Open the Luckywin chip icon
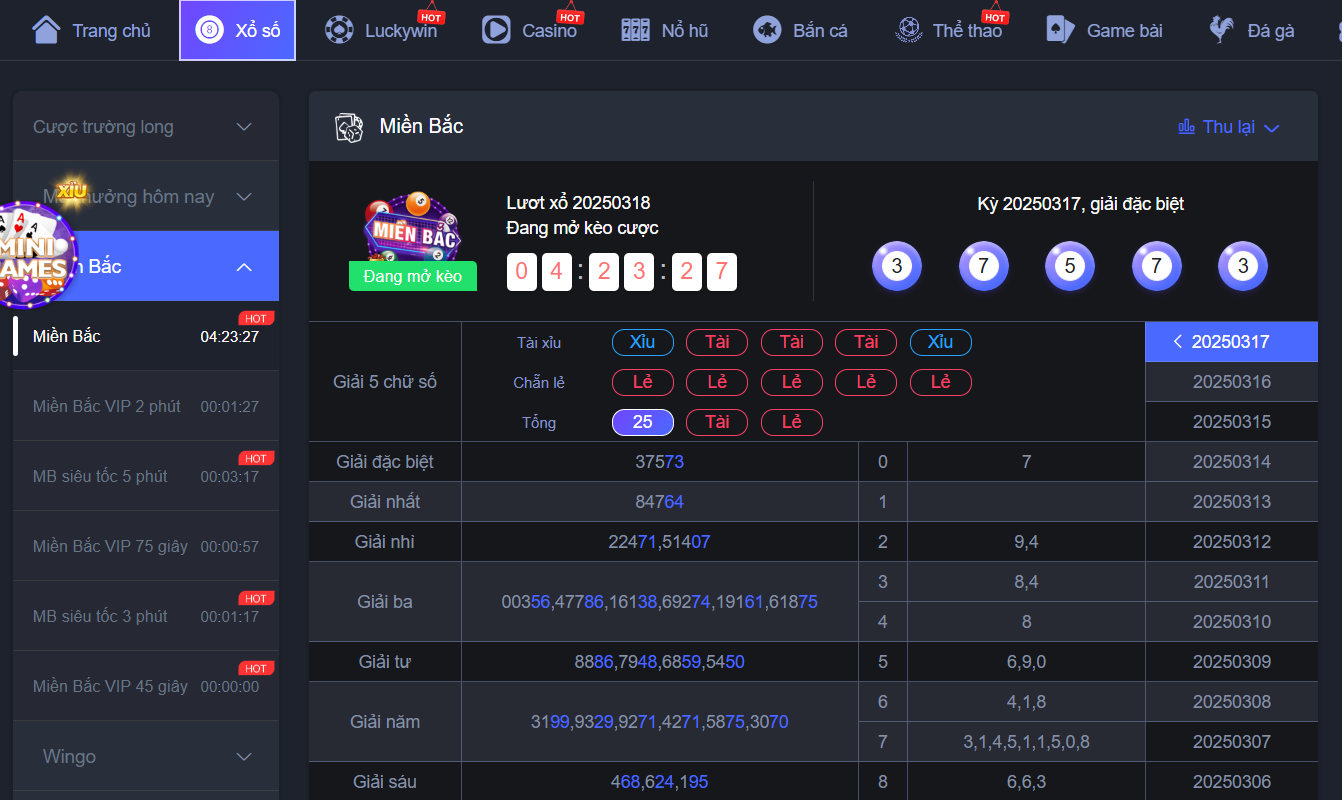Image resolution: width=1342 pixels, height=800 pixels. point(340,30)
